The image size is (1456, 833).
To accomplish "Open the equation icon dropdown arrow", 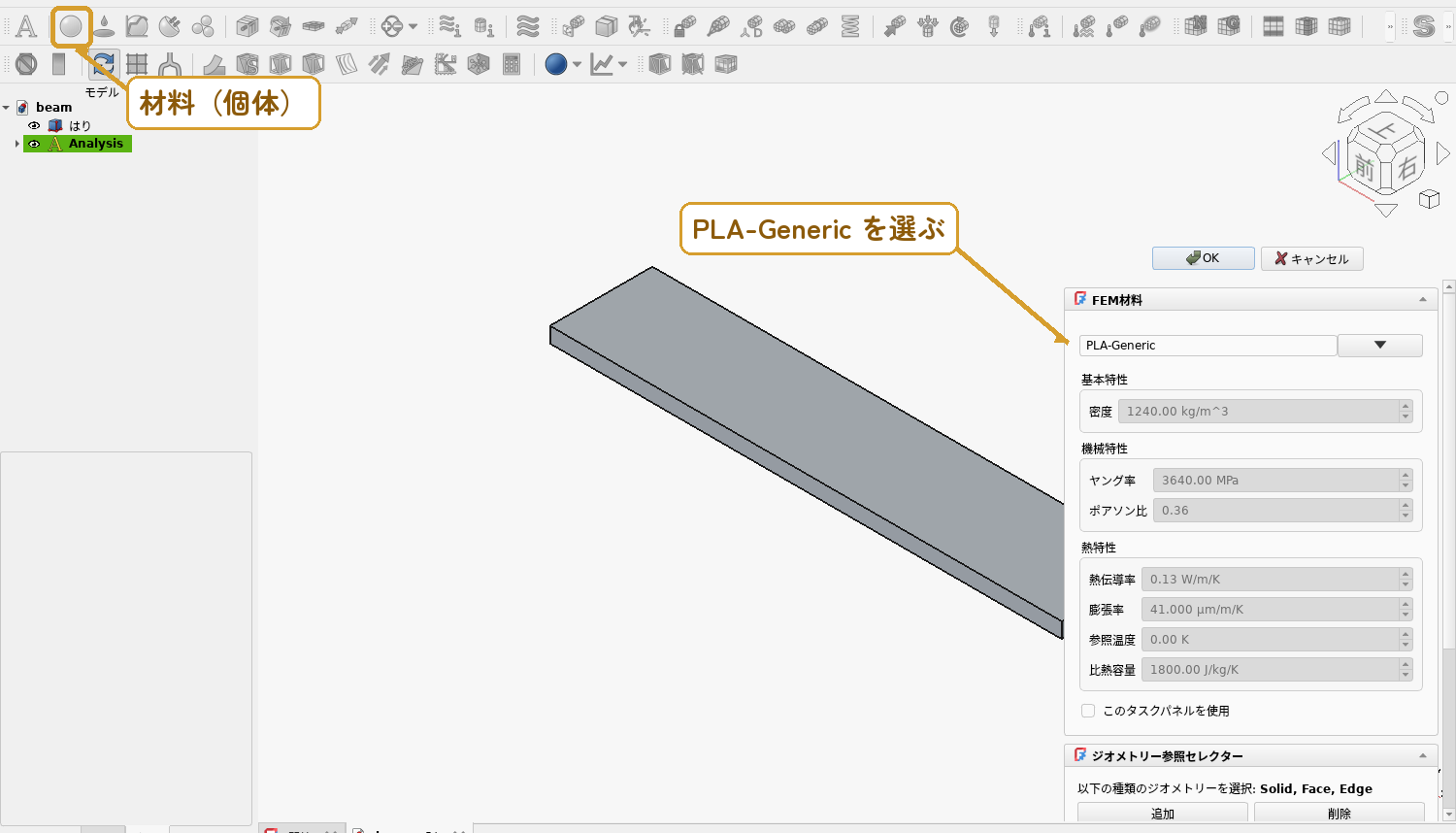I will pos(413,26).
